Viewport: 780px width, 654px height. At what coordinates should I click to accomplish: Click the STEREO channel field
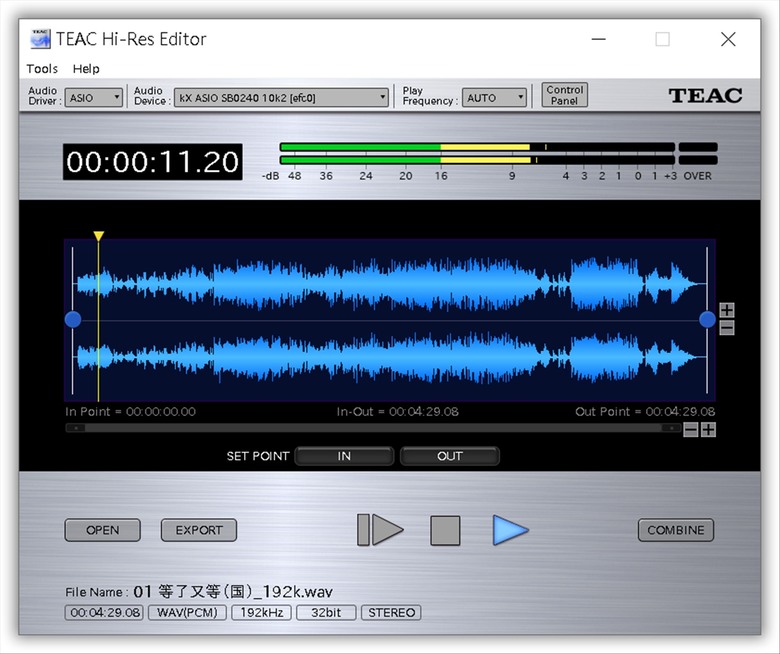point(391,612)
